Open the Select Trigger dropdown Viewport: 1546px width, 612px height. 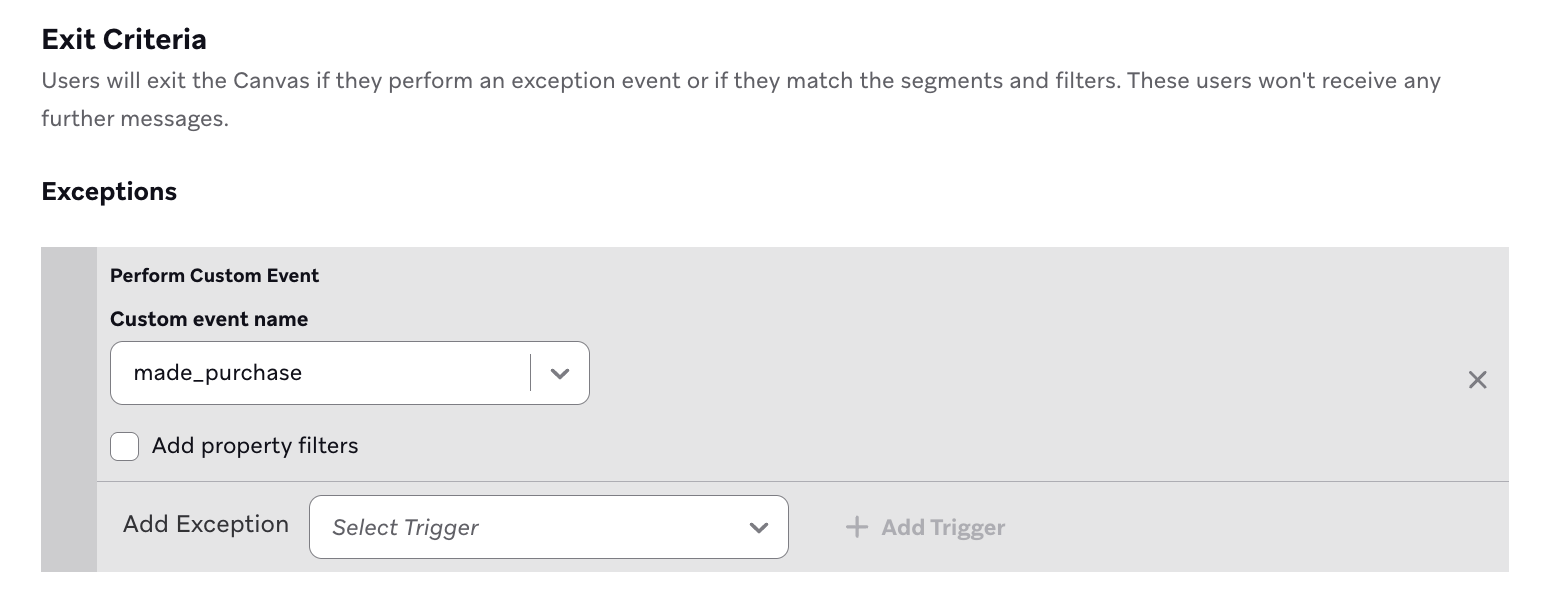click(x=549, y=527)
